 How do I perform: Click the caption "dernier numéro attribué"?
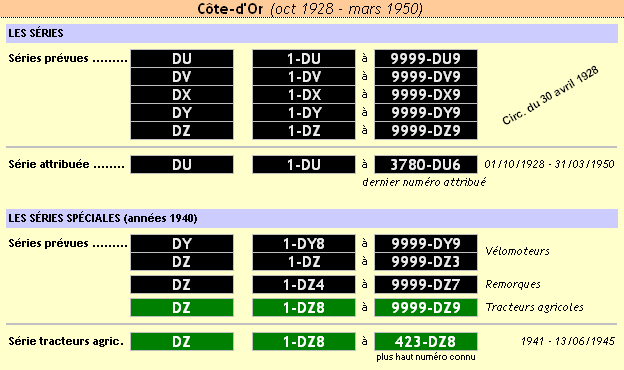coord(424,182)
